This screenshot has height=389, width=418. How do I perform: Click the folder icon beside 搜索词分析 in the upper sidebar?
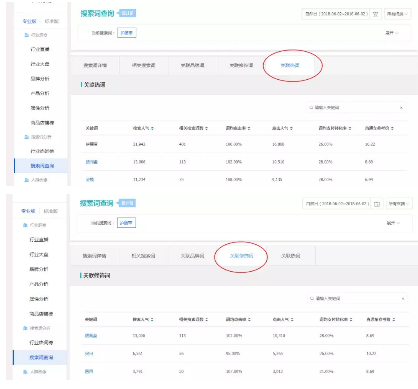click(x=27, y=137)
